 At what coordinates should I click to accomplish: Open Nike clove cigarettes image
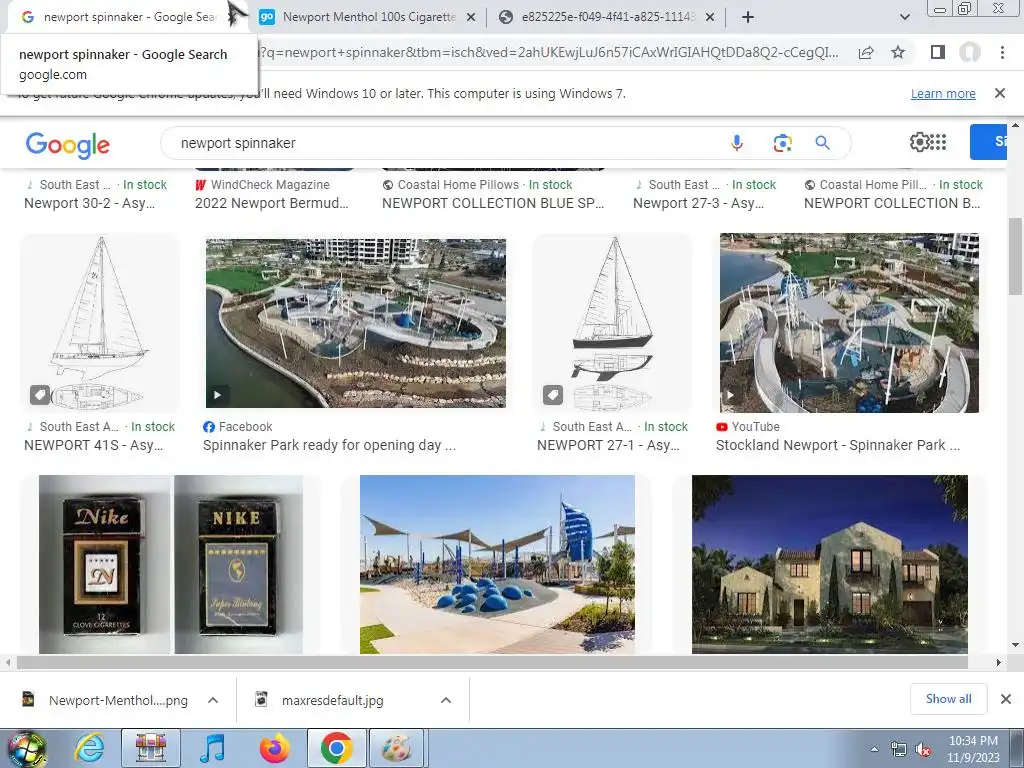pos(171,564)
